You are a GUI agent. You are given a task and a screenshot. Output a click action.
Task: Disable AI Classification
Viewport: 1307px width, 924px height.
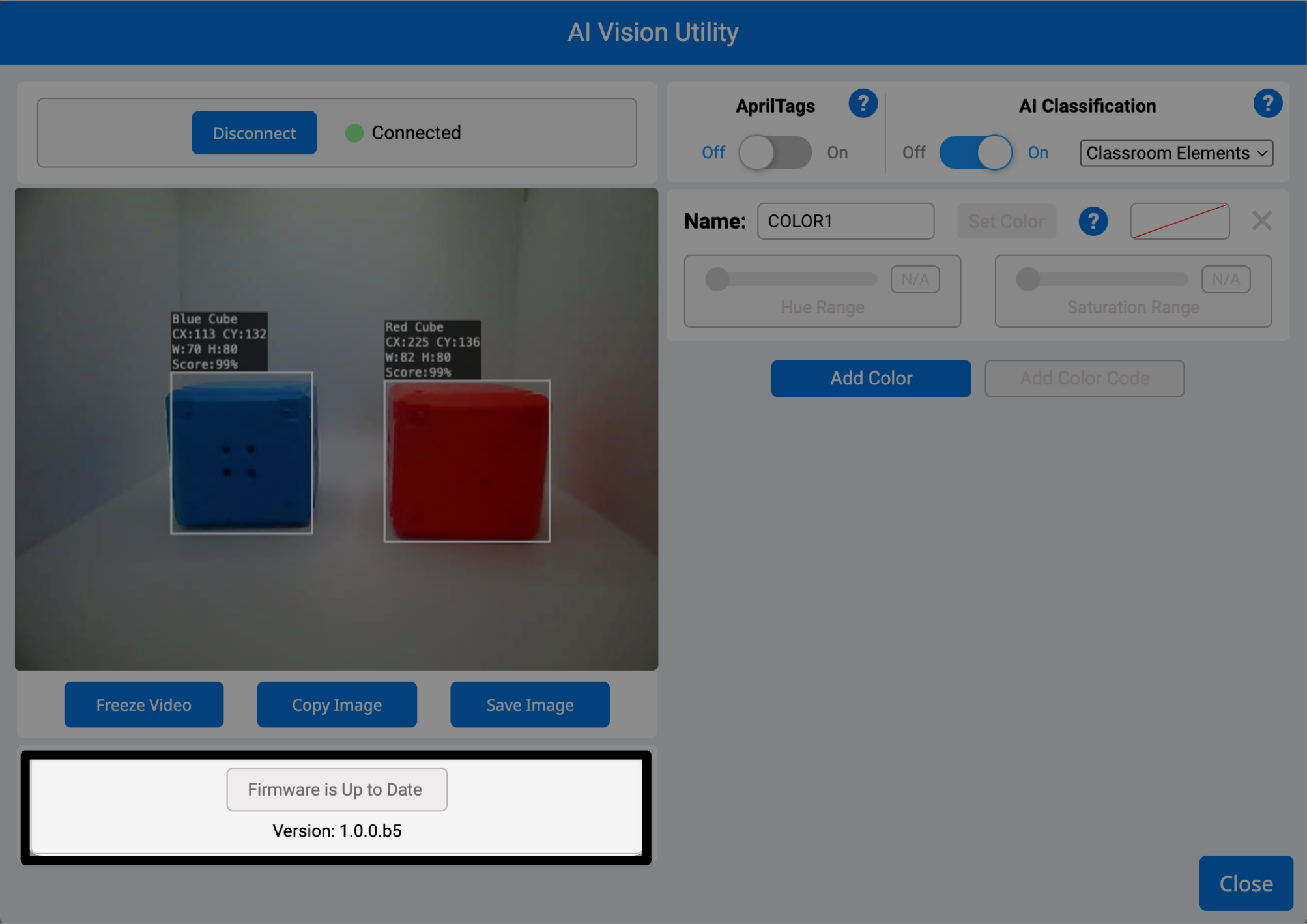coord(975,152)
